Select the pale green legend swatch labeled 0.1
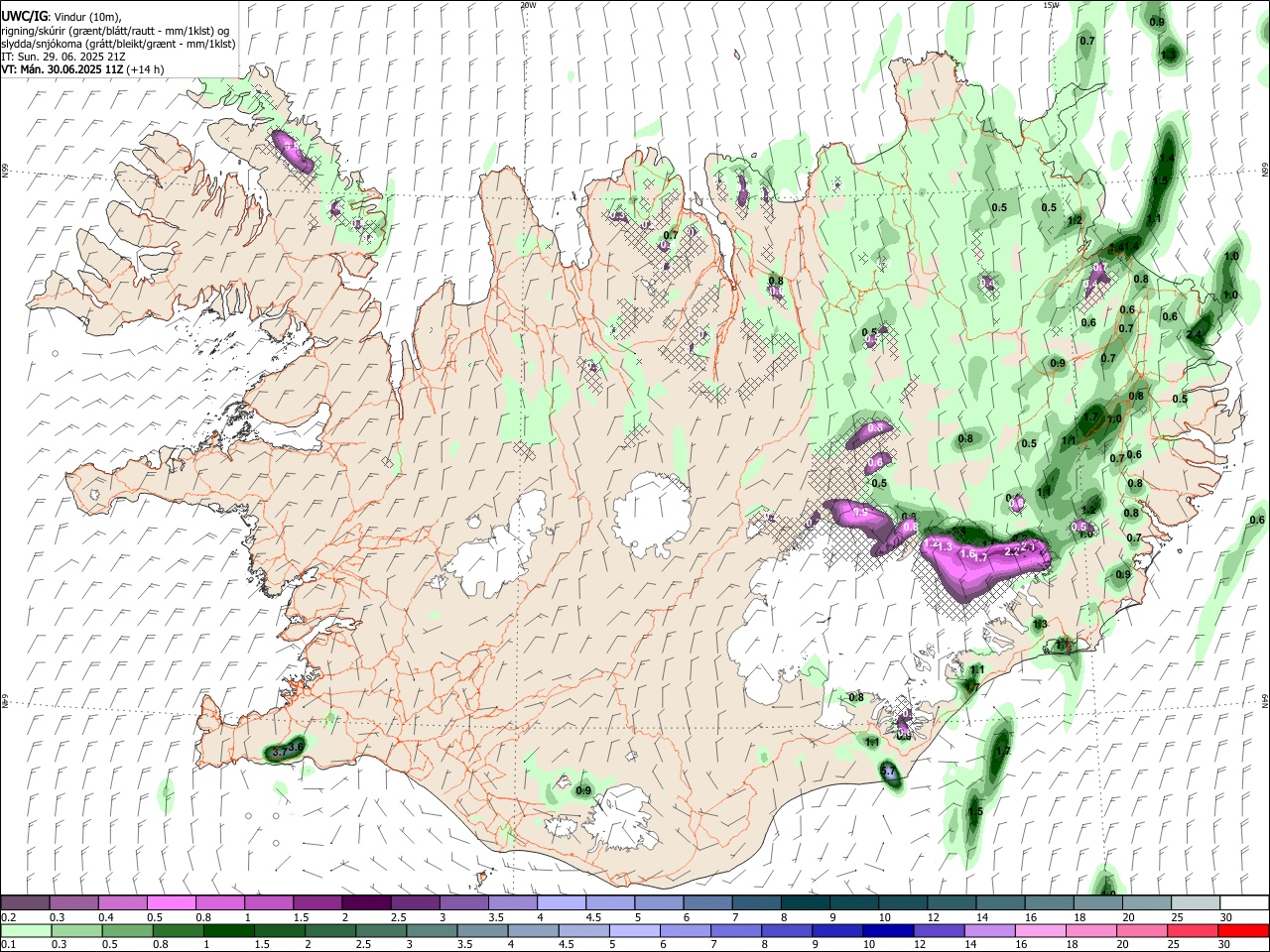This screenshot has height=952, width=1270. point(26,931)
